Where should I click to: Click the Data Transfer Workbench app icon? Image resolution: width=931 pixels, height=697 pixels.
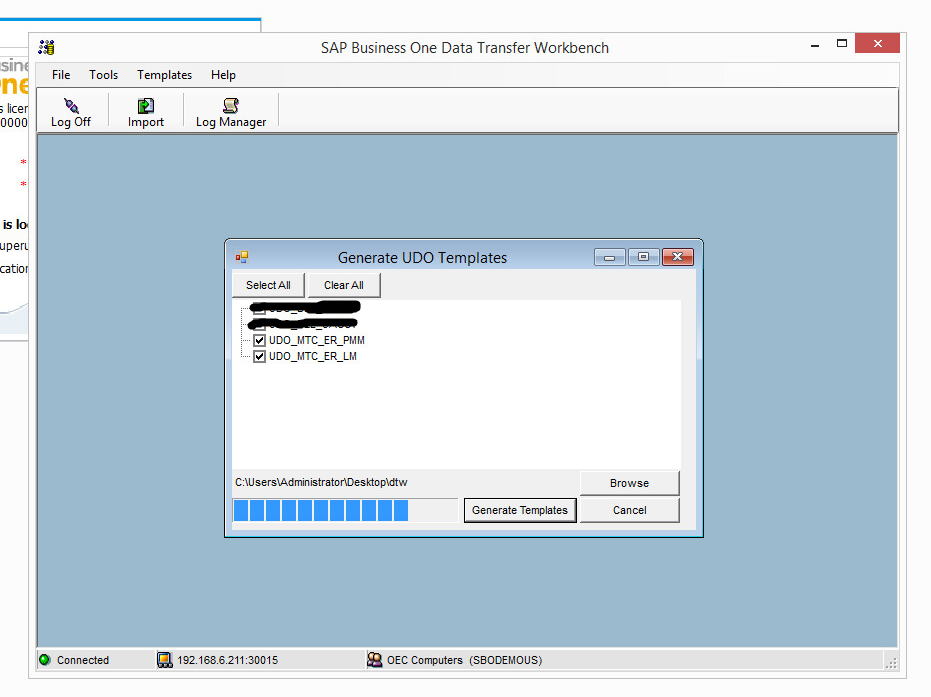[47, 47]
